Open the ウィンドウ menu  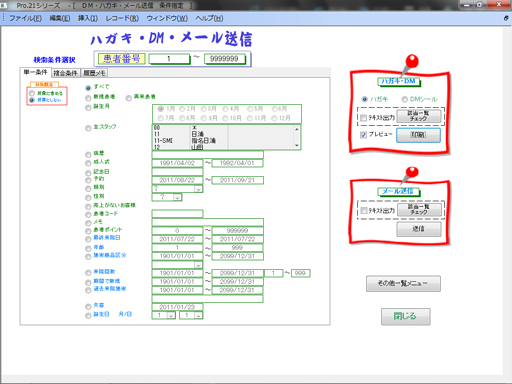click(x=167, y=18)
